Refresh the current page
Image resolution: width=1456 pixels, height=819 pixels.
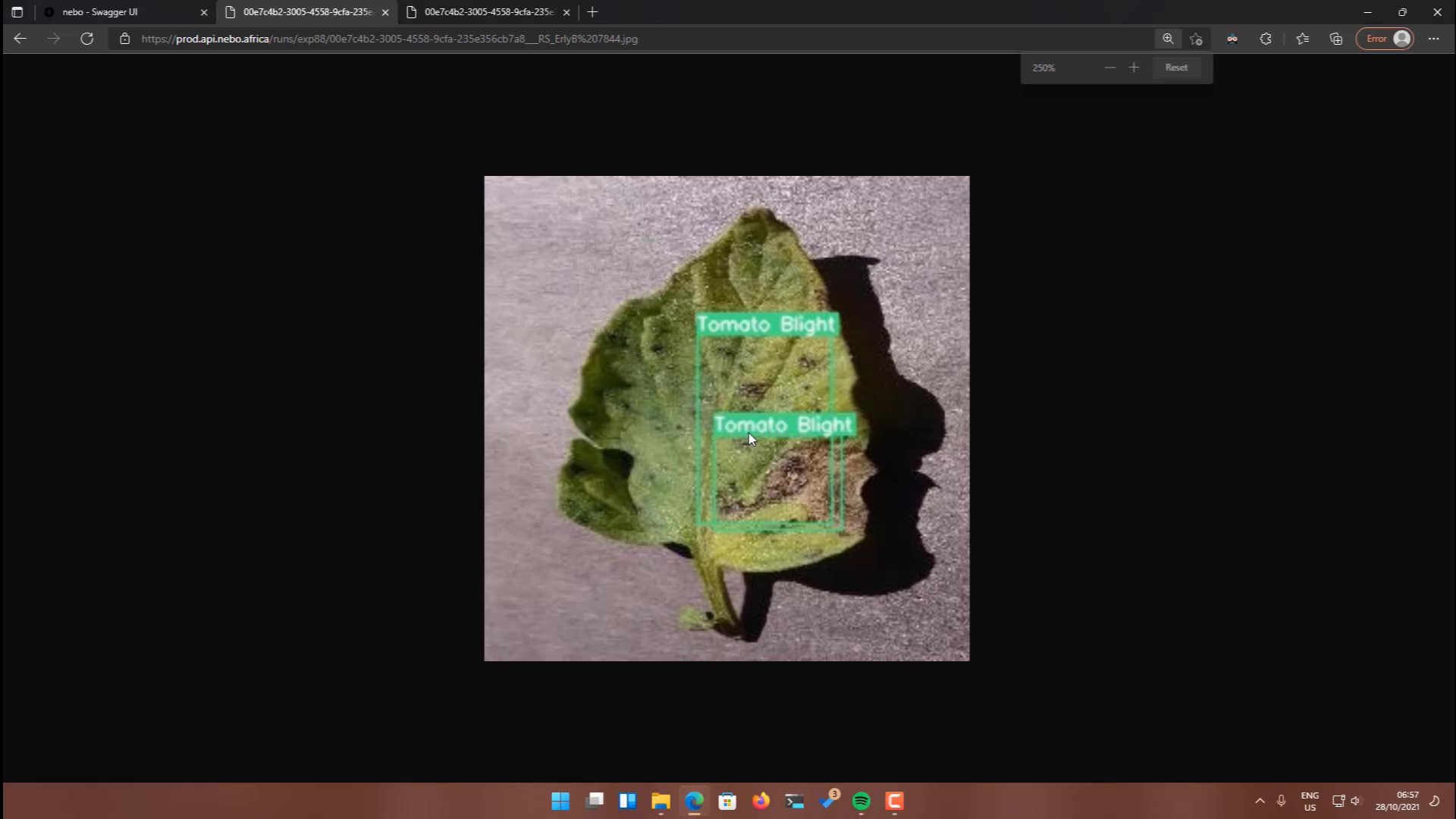[87, 39]
